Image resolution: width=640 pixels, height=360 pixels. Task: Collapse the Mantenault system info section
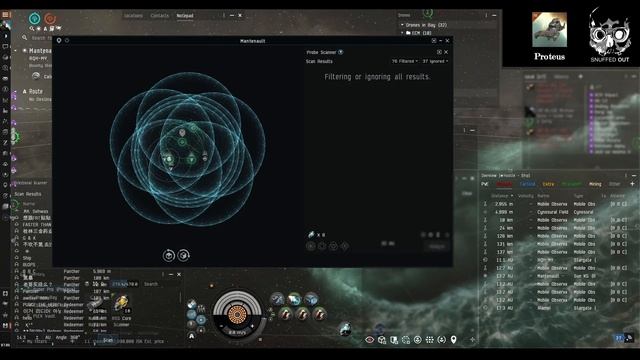(16, 51)
